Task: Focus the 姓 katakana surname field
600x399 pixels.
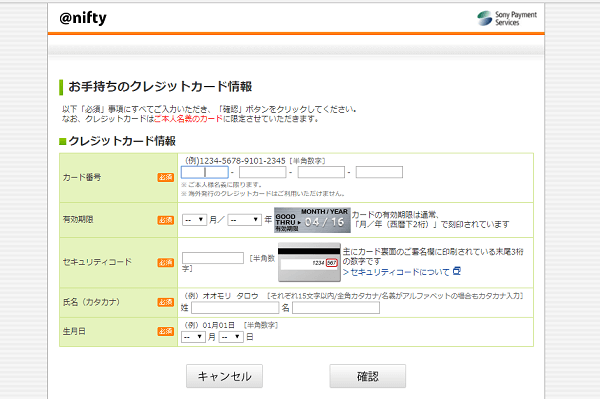Action: pyautogui.click(x=235, y=308)
